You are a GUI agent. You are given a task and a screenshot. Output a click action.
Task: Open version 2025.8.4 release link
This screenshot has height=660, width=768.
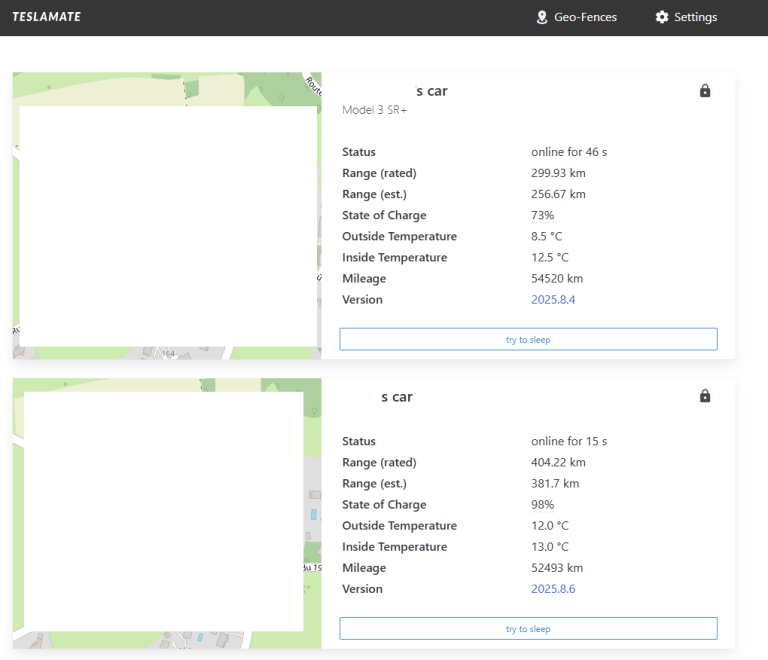[x=553, y=300]
